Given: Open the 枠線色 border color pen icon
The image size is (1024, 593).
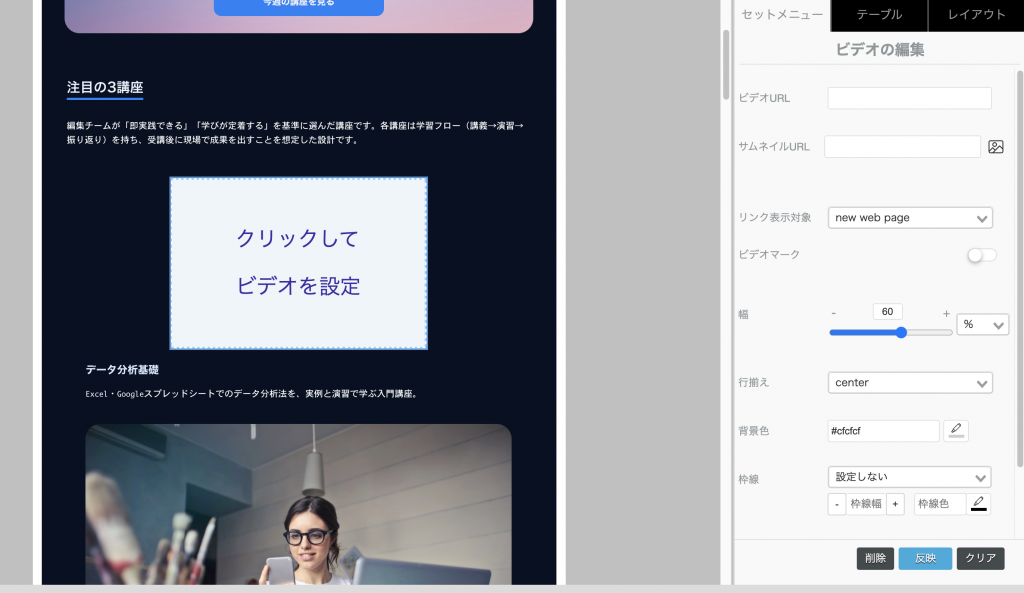Looking at the screenshot, I should click(978, 504).
